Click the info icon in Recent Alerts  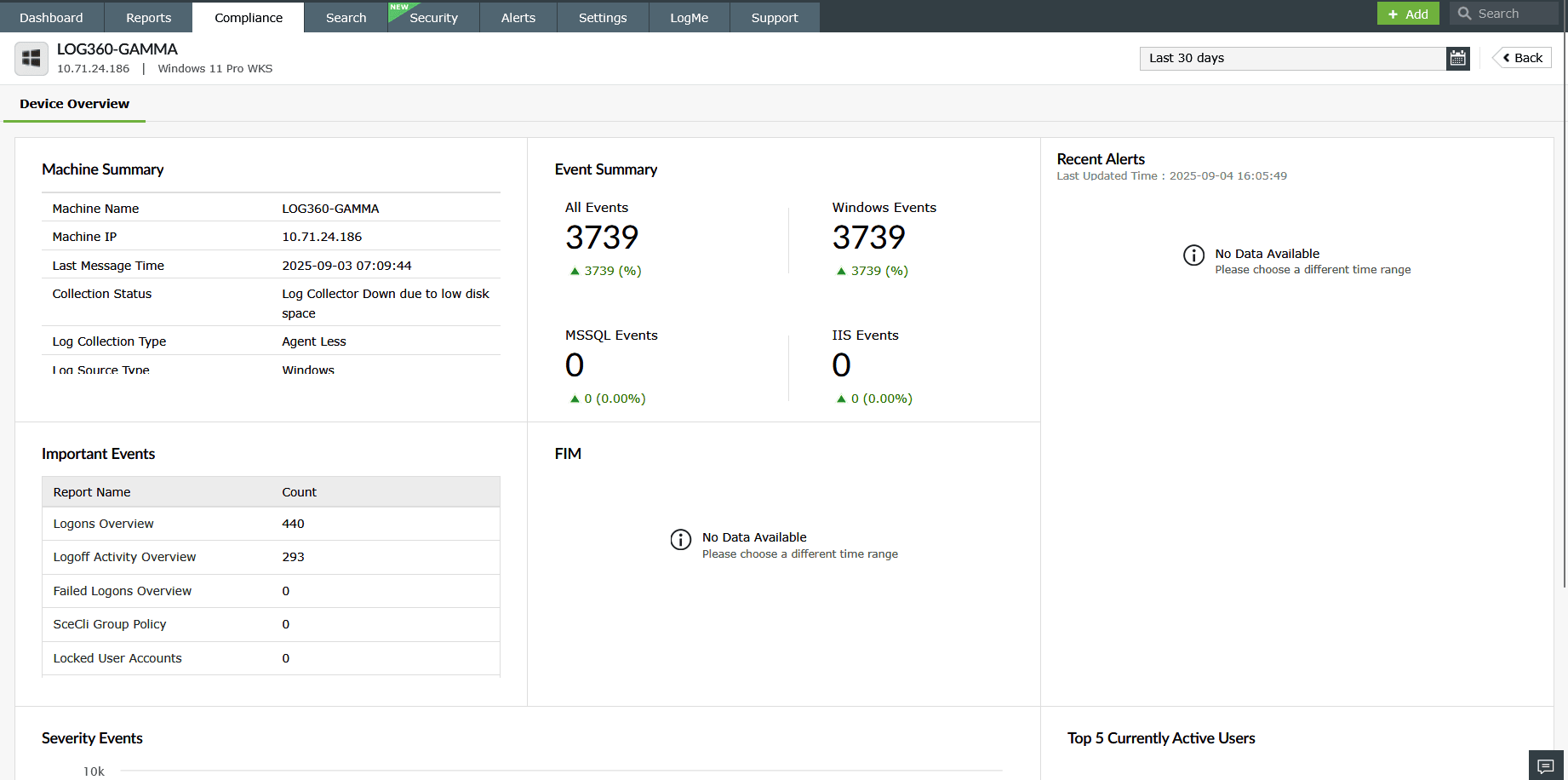pyautogui.click(x=1193, y=255)
